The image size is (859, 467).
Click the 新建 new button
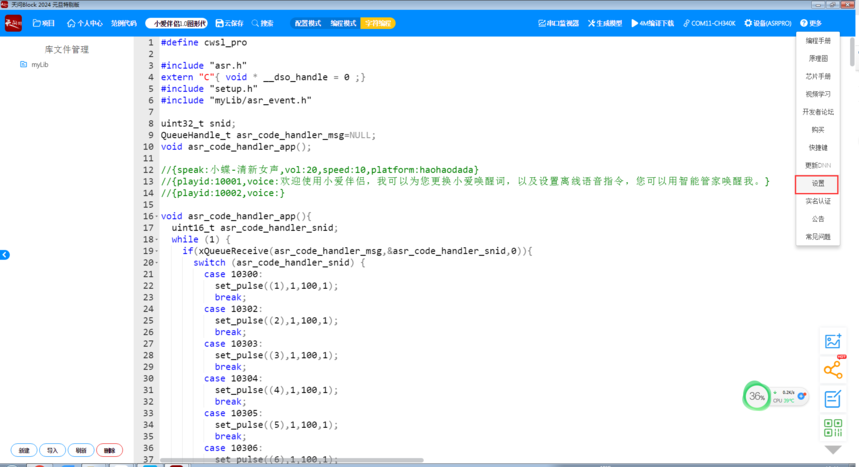coord(24,451)
